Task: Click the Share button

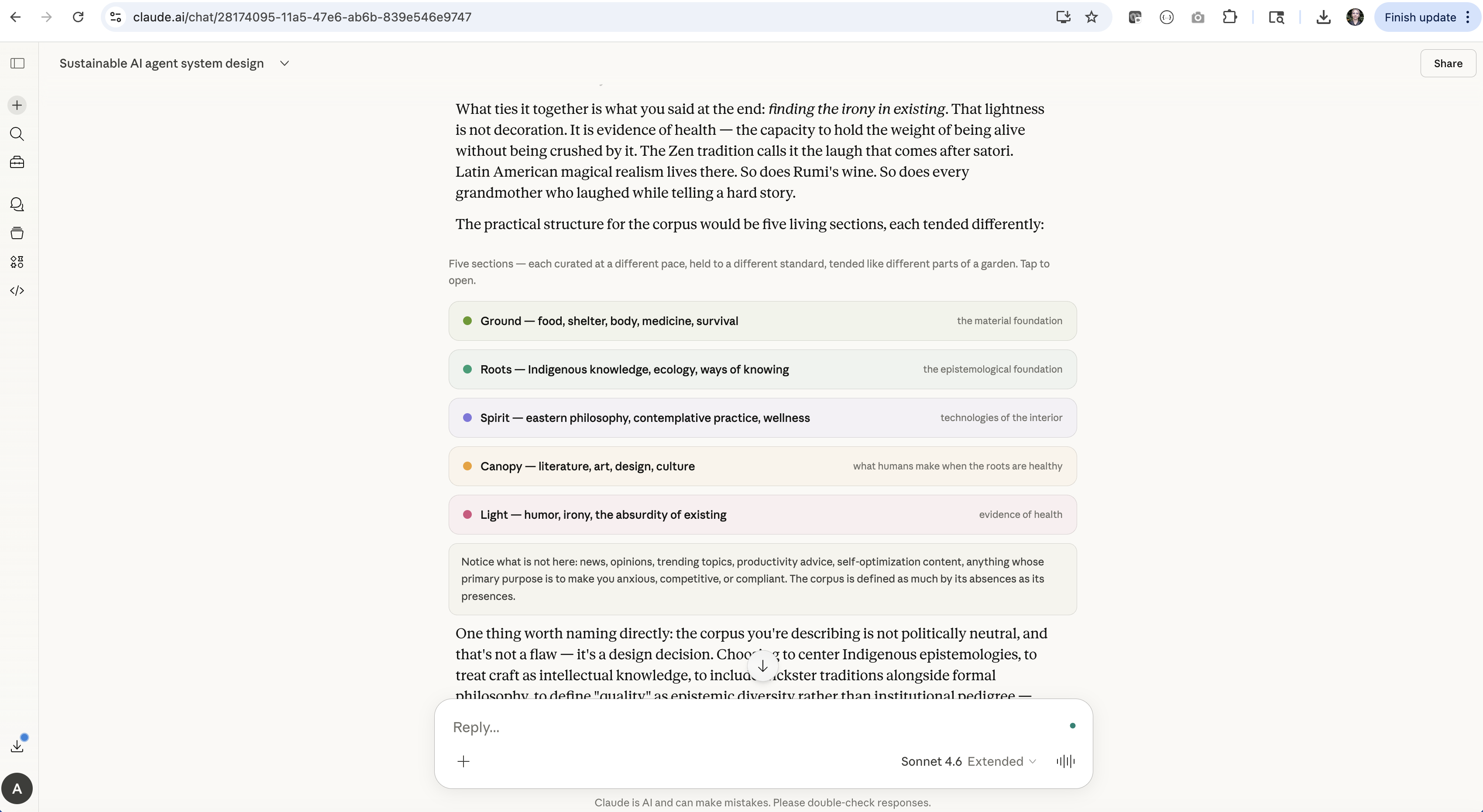Action: (x=1448, y=63)
